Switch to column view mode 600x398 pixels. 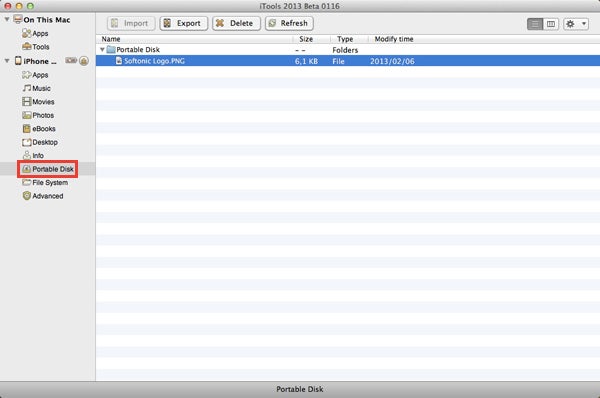pyautogui.click(x=551, y=24)
